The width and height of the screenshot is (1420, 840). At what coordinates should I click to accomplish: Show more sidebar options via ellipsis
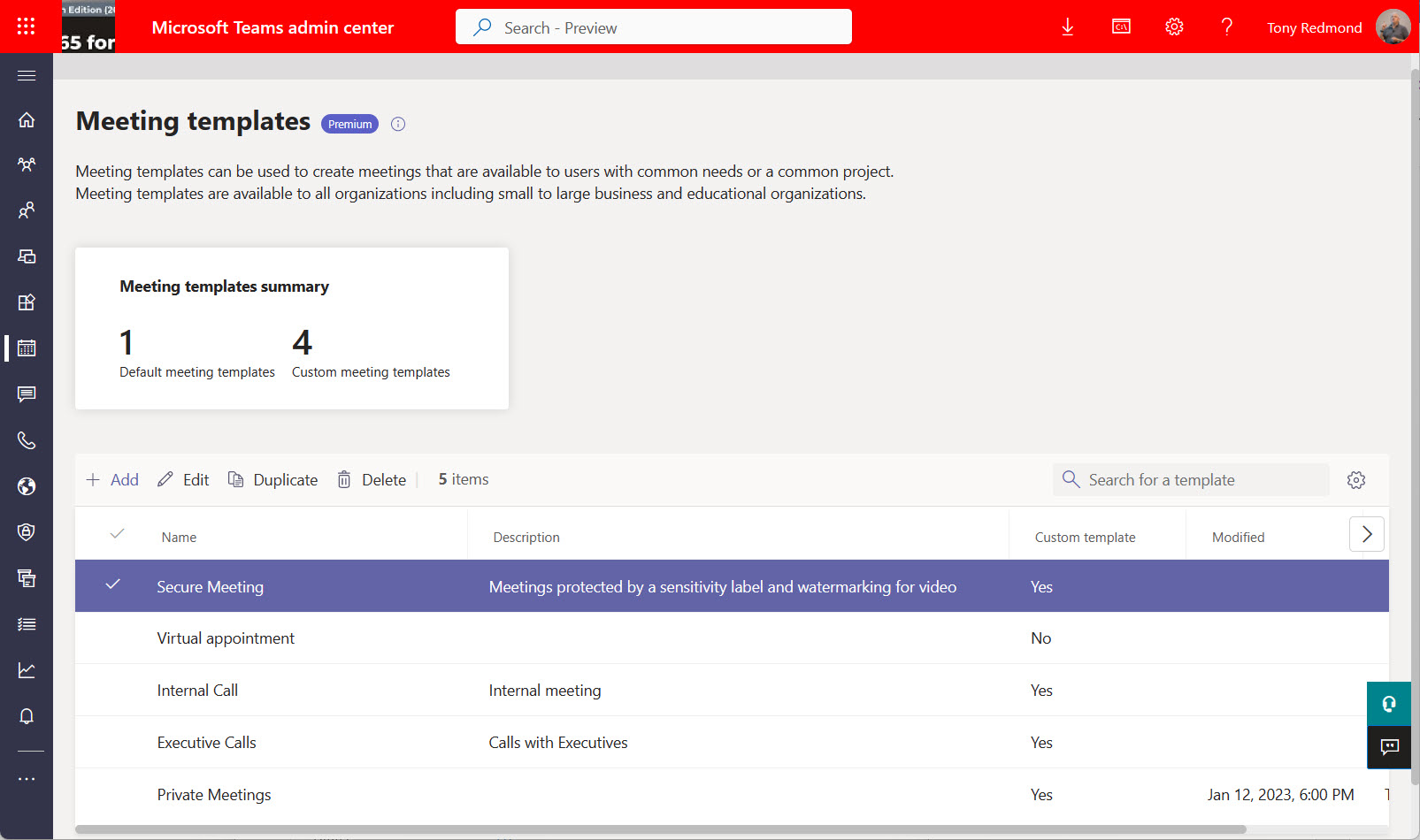(27, 779)
